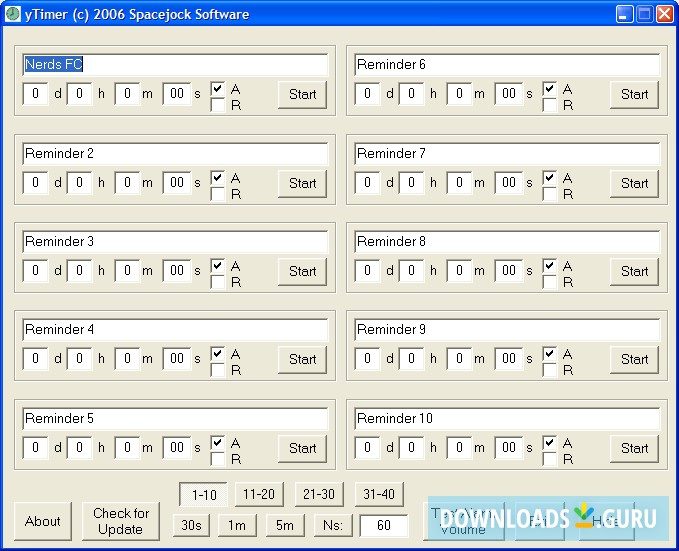Viewport: 679px width, 551px height.
Task: Click the seconds field for Reminder 10
Action: tap(509, 447)
